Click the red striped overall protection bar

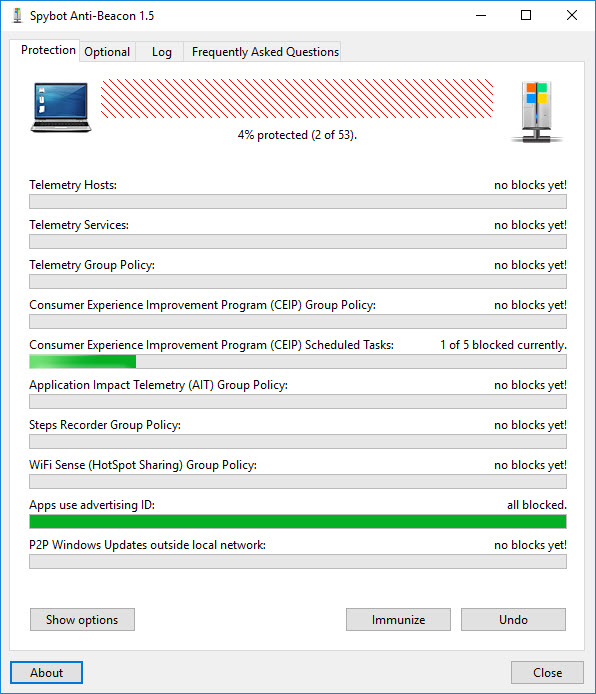click(x=297, y=99)
